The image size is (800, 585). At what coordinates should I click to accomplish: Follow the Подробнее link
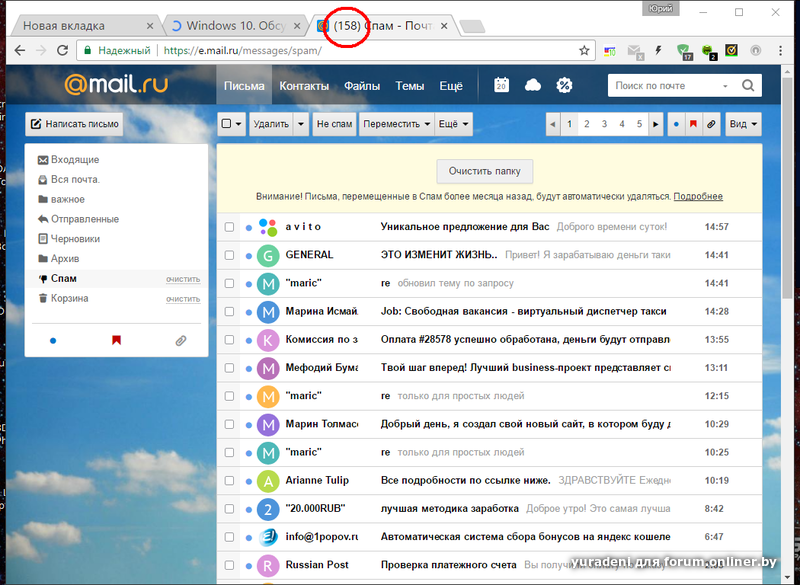coord(698,196)
